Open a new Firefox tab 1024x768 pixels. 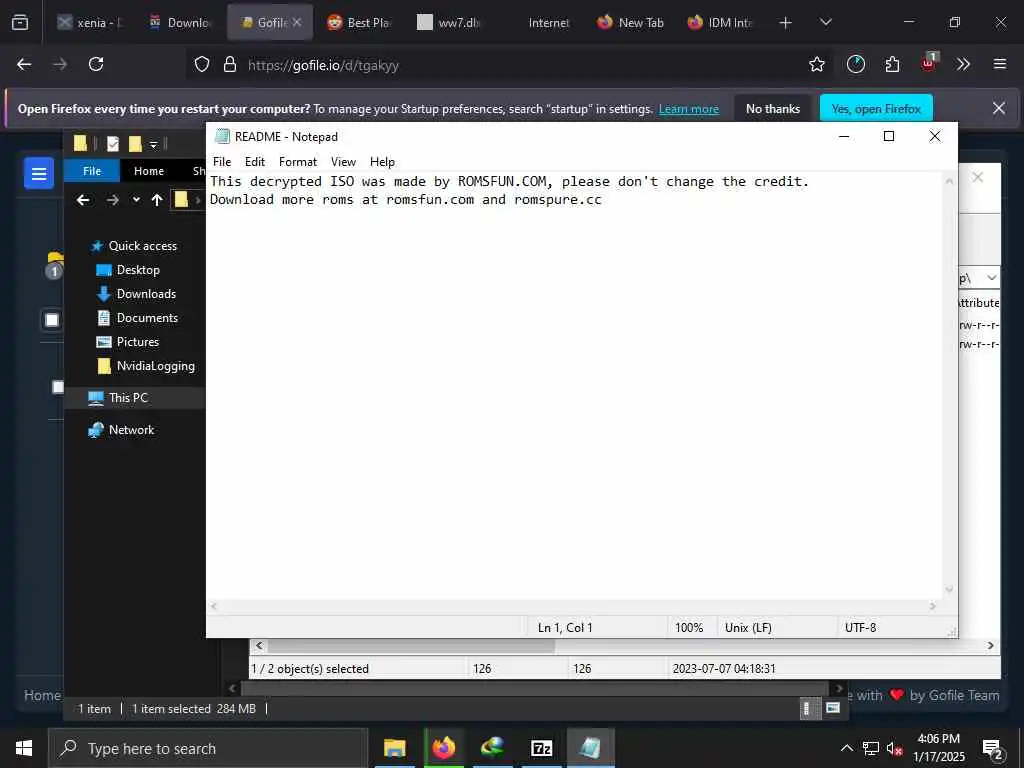(785, 23)
